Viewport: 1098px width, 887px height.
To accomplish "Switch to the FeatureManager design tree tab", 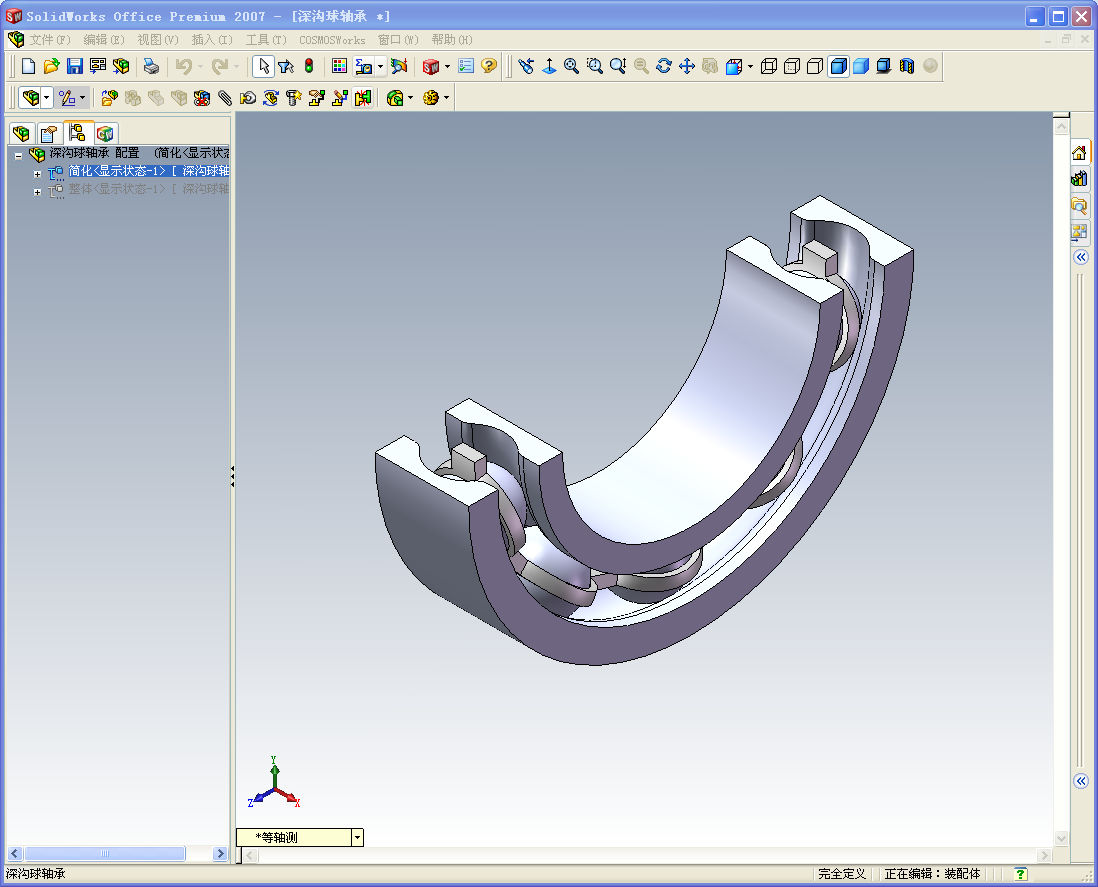I will point(21,133).
